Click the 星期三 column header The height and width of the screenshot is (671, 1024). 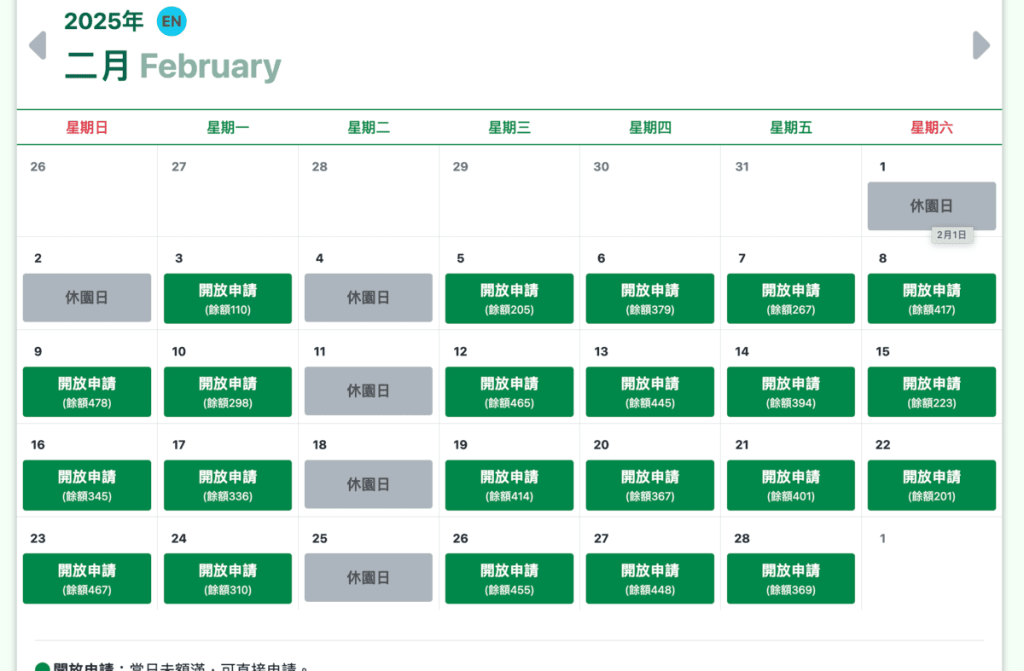point(509,128)
